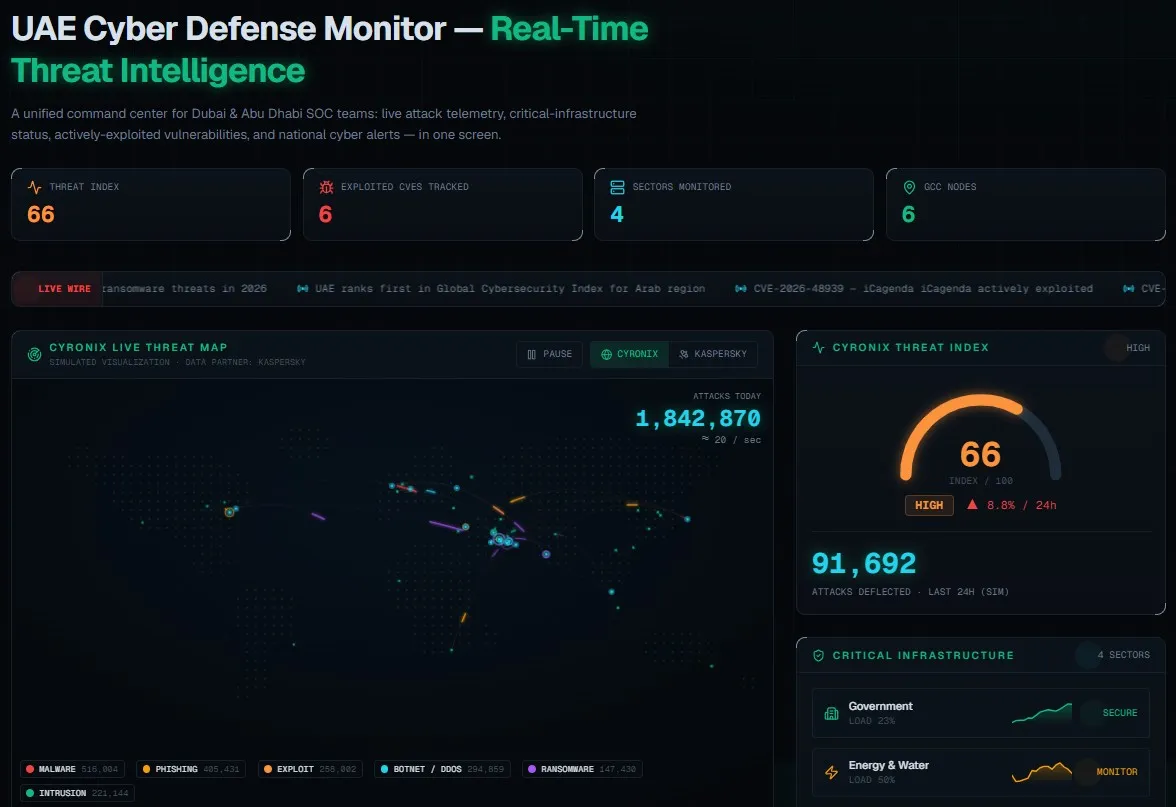Screen dimensions: 1176x807
Task: Click the purple Ransomware legend dot
Action: click(x=532, y=769)
